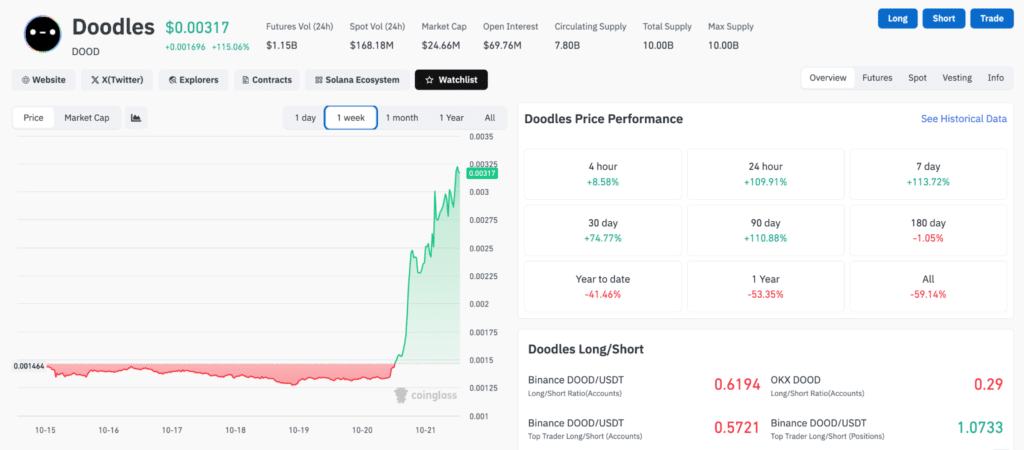Click the Doodles Long/Short heading
This screenshot has width=1024, height=450.
click(586, 349)
